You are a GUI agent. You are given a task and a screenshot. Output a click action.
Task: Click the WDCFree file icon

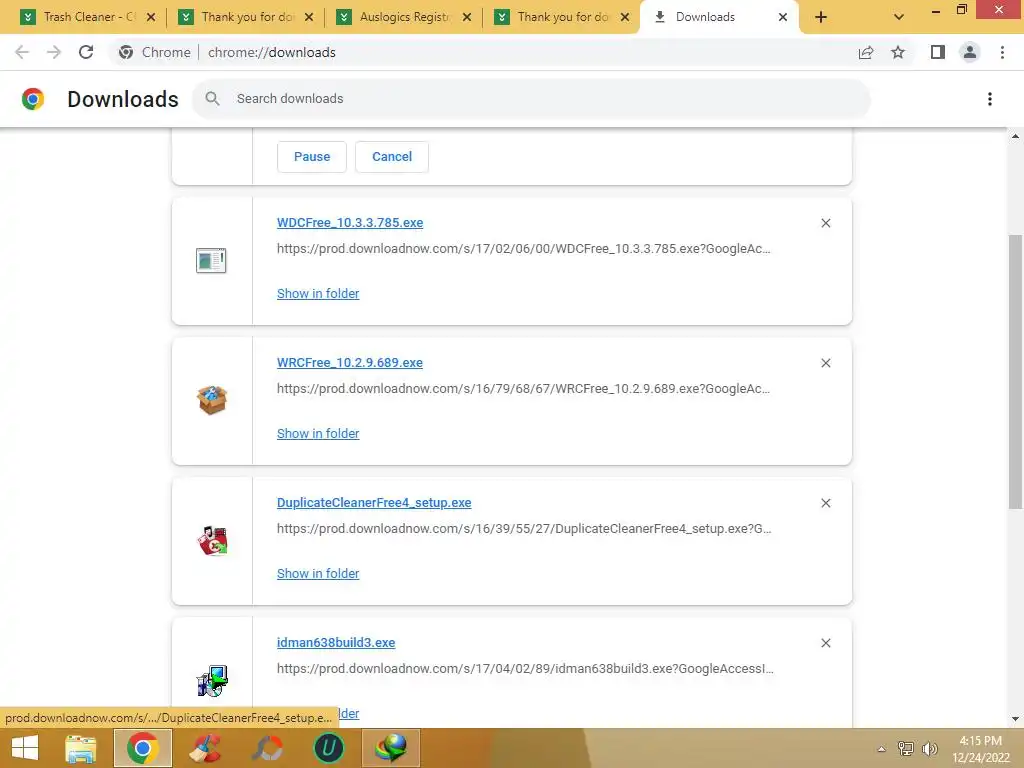tap(211, 261)
